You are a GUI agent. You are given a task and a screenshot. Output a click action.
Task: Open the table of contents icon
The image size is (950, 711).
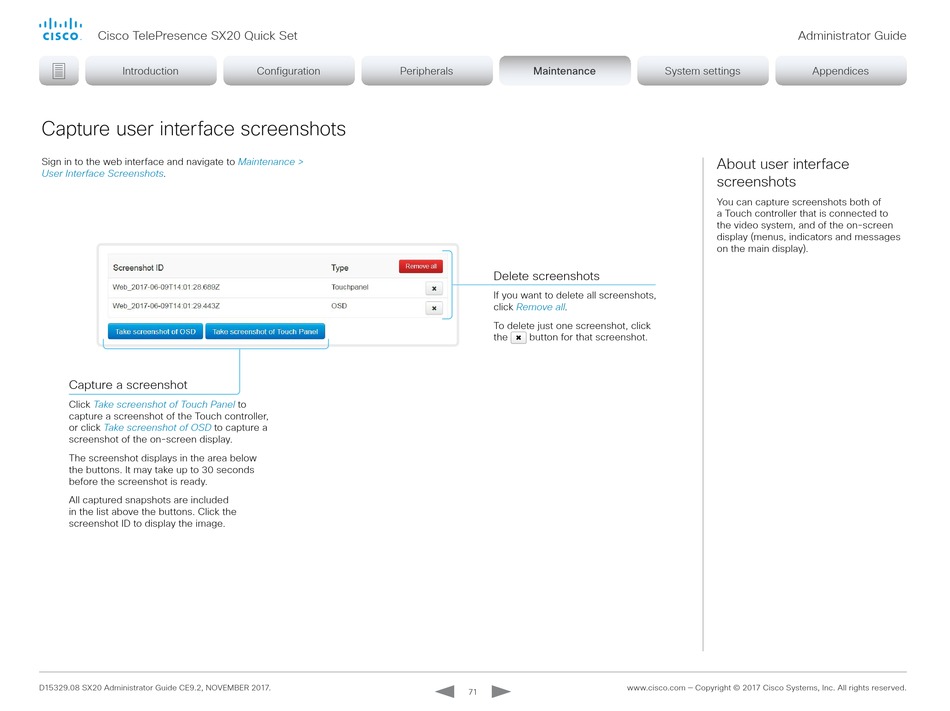(x=59, y=71)
